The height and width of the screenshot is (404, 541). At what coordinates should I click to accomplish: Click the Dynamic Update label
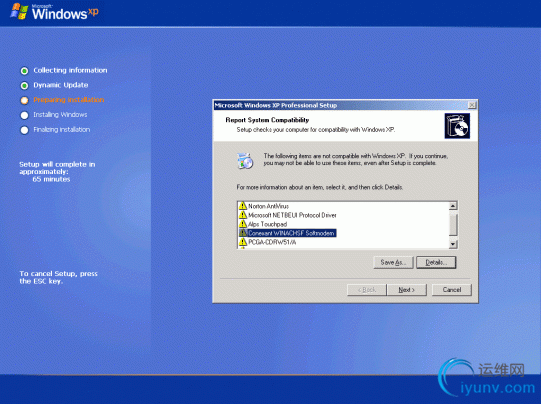pyautogui.click(x=61, y=85)
